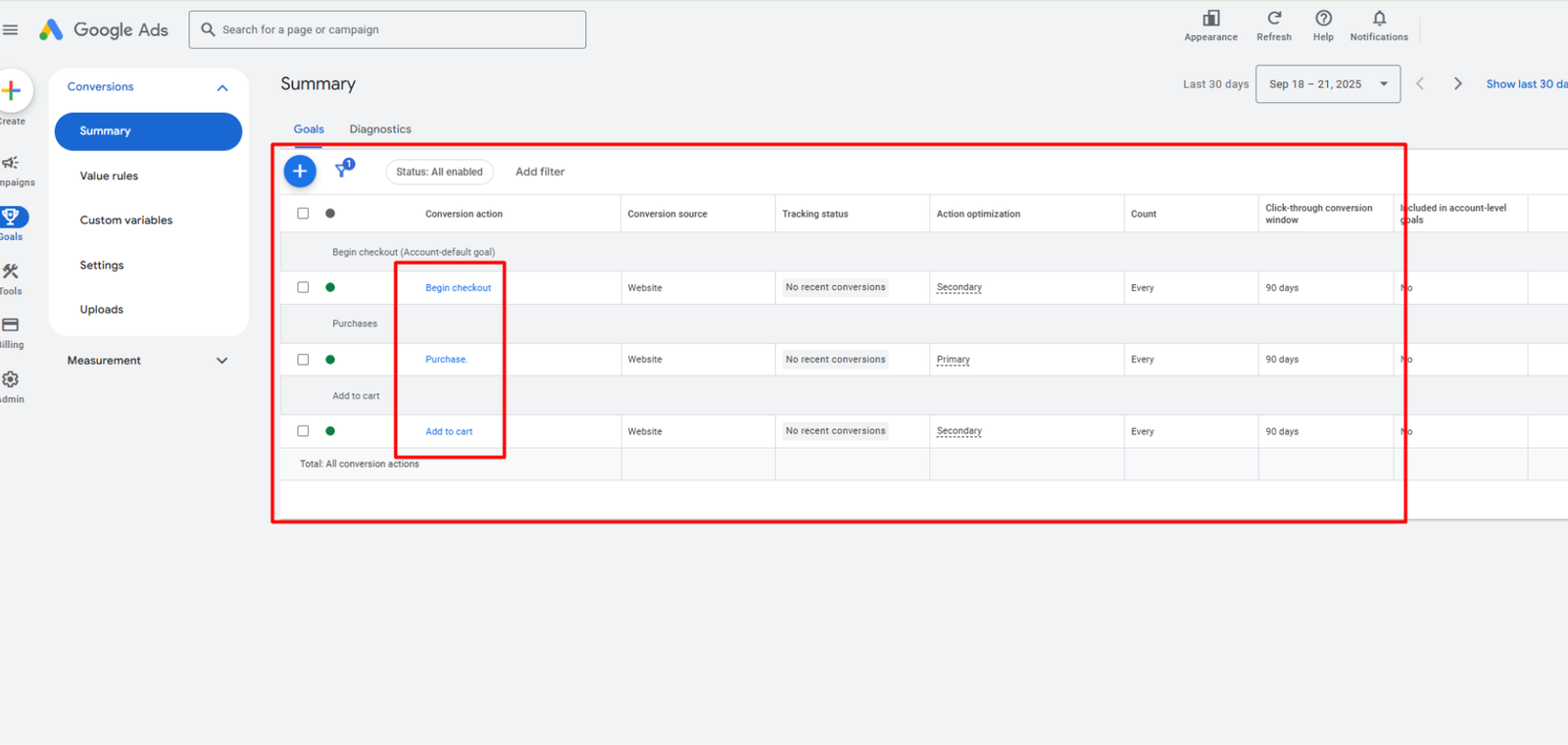1568x745 pixels.
Task: Open Admin gear in the sidebar
Action: tap(11, 380)
